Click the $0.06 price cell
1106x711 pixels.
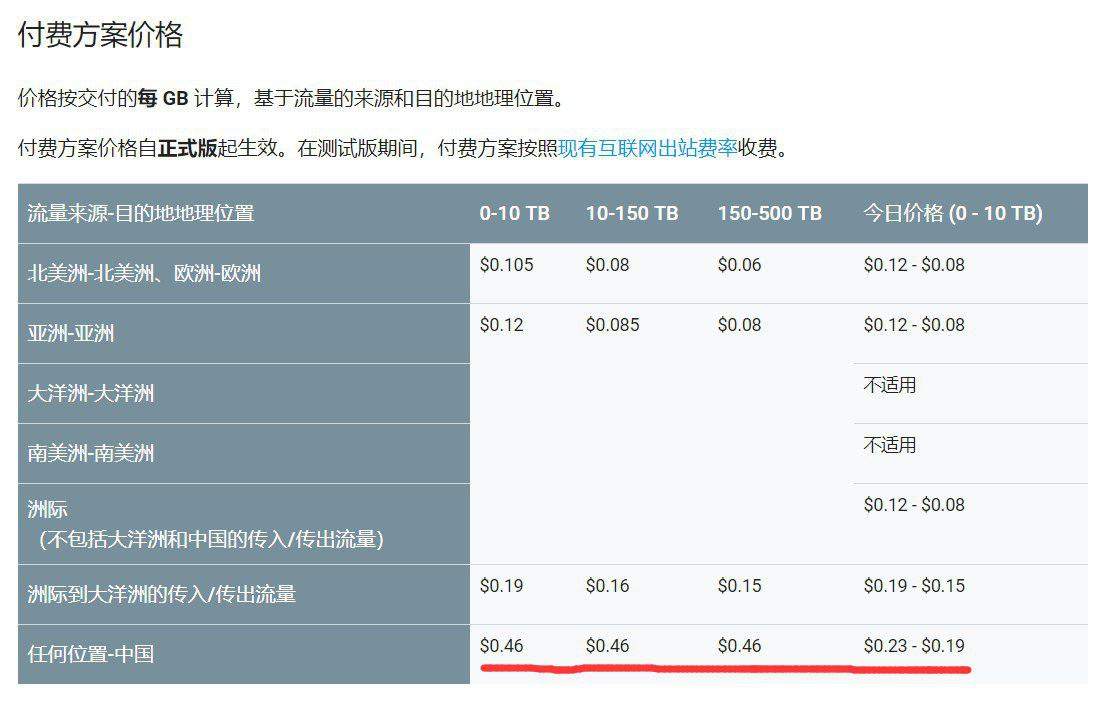[x=739, y=265]
